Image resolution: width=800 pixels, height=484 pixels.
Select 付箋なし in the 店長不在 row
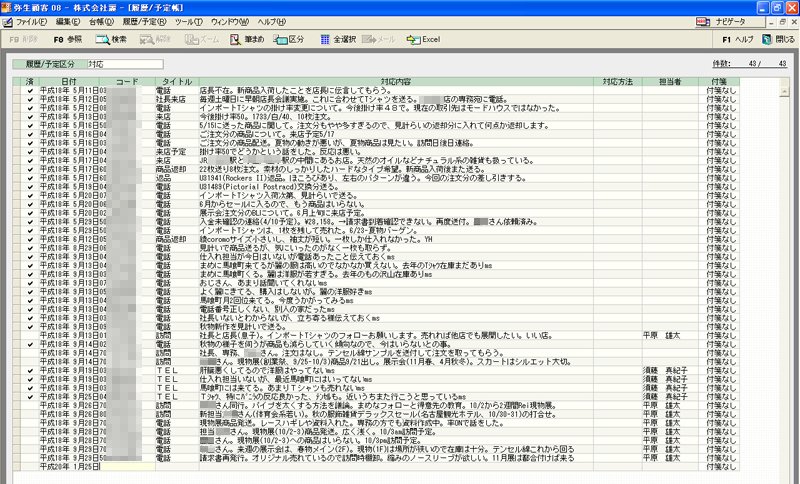click(x=721, y=91)
